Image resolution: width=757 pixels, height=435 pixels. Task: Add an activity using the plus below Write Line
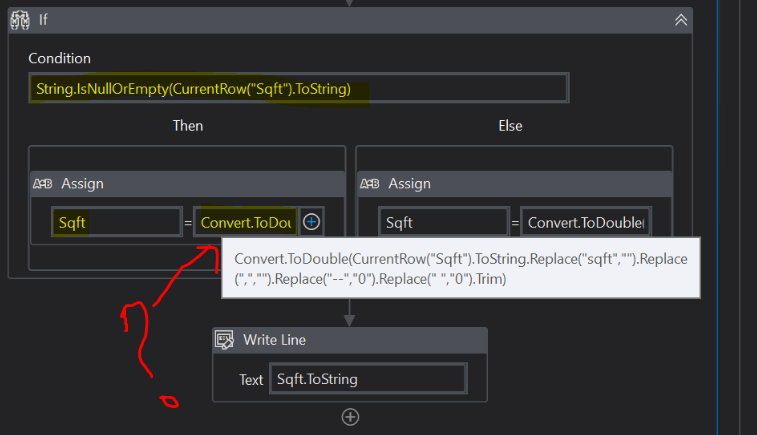tap(350, 417)
